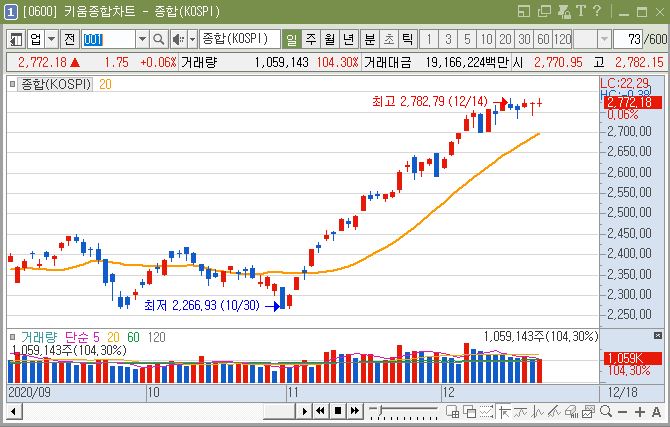
Task: Select the 월 monthly period toggle
Action: [x=330, y=40]
